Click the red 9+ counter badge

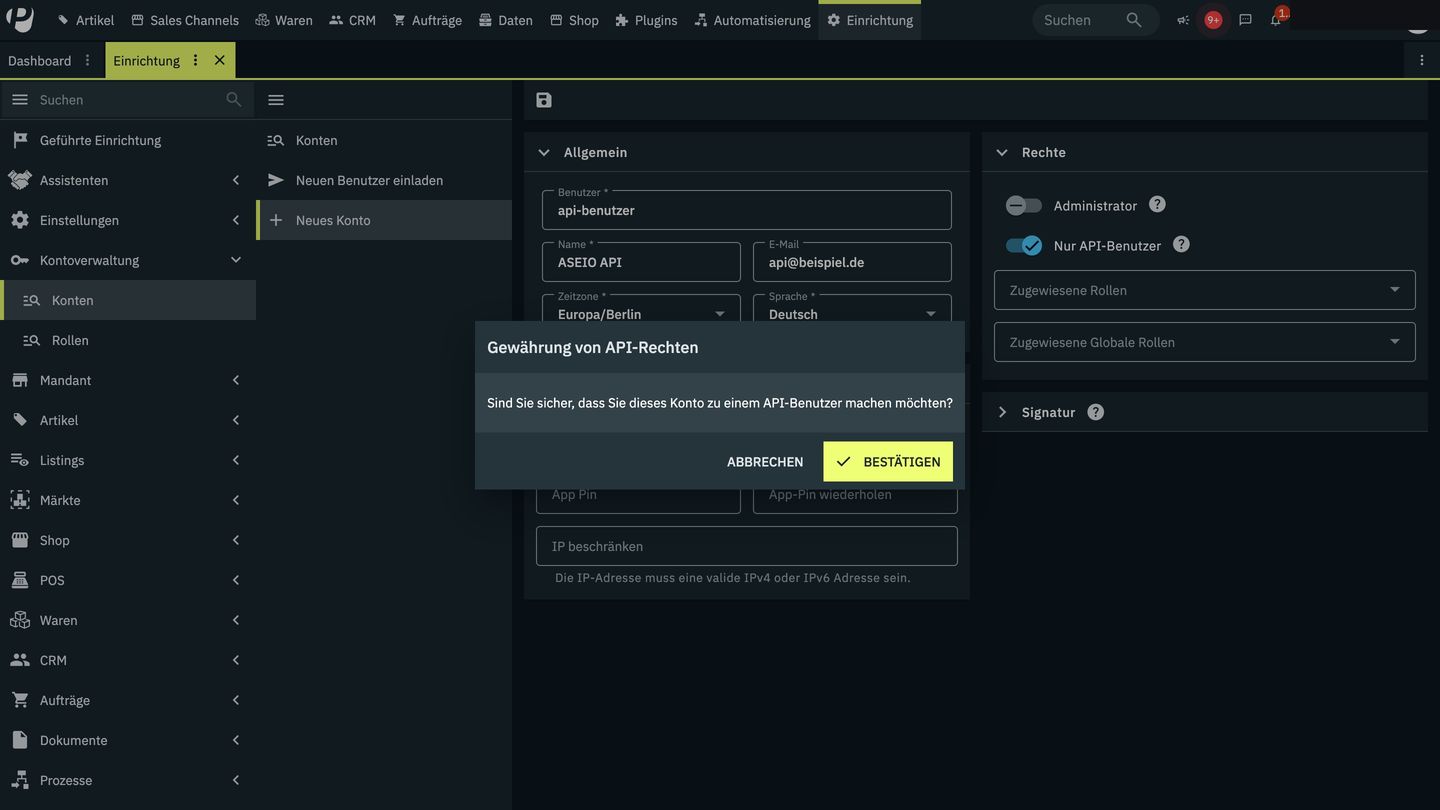[1213, 20]
